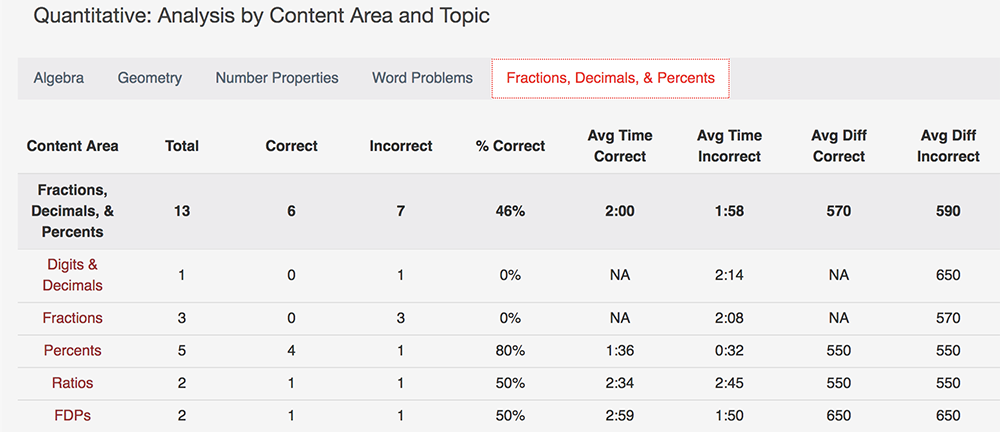This screenshot has width=1000, height=432.
Task: Open the FDPs topic link
Action: (73, 415)
